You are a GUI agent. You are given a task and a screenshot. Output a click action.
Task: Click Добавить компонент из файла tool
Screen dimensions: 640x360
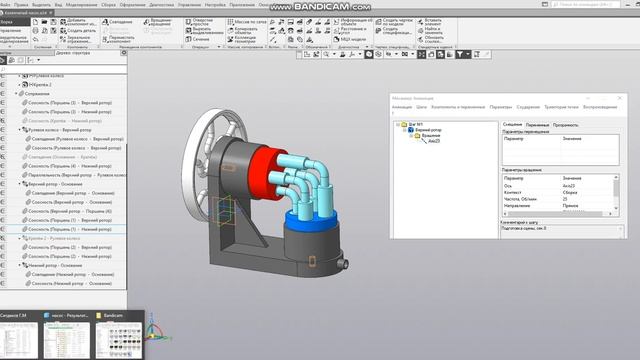point(78,22)
